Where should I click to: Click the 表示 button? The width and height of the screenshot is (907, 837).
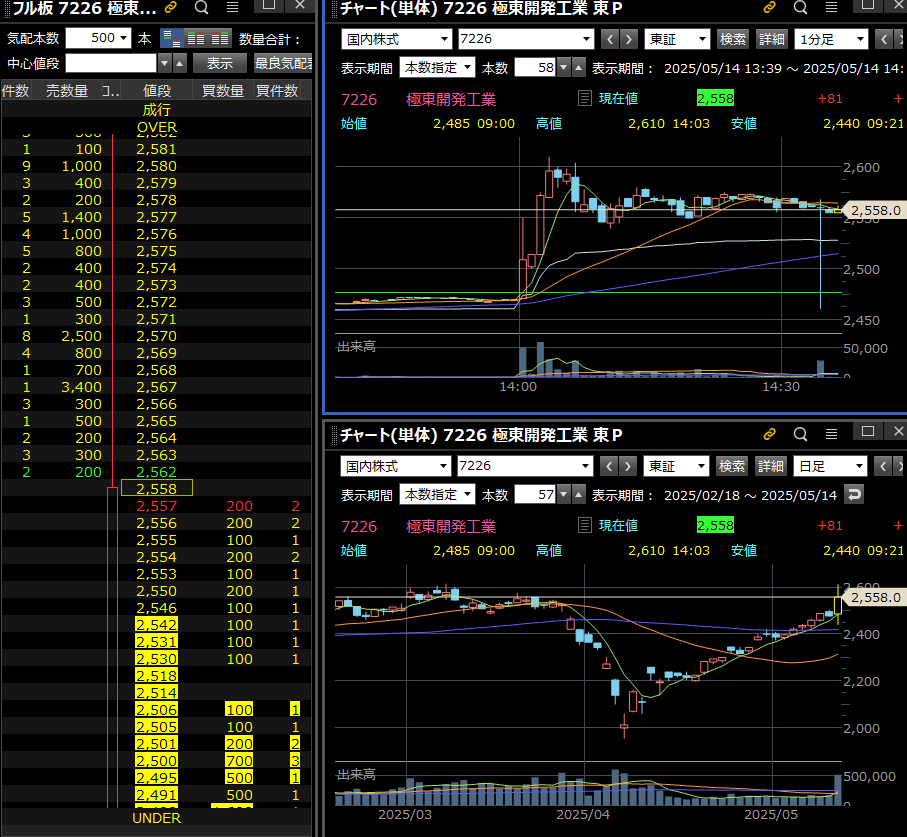click(x=220, y=63)
